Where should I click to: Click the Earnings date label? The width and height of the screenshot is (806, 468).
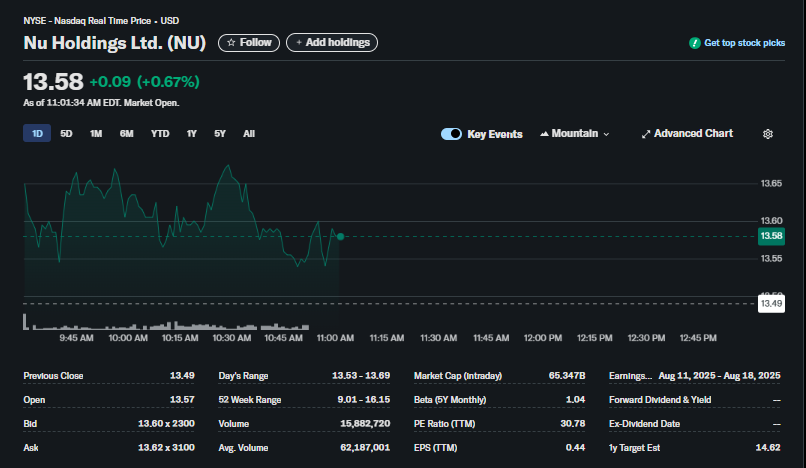[x=630, y=376]
